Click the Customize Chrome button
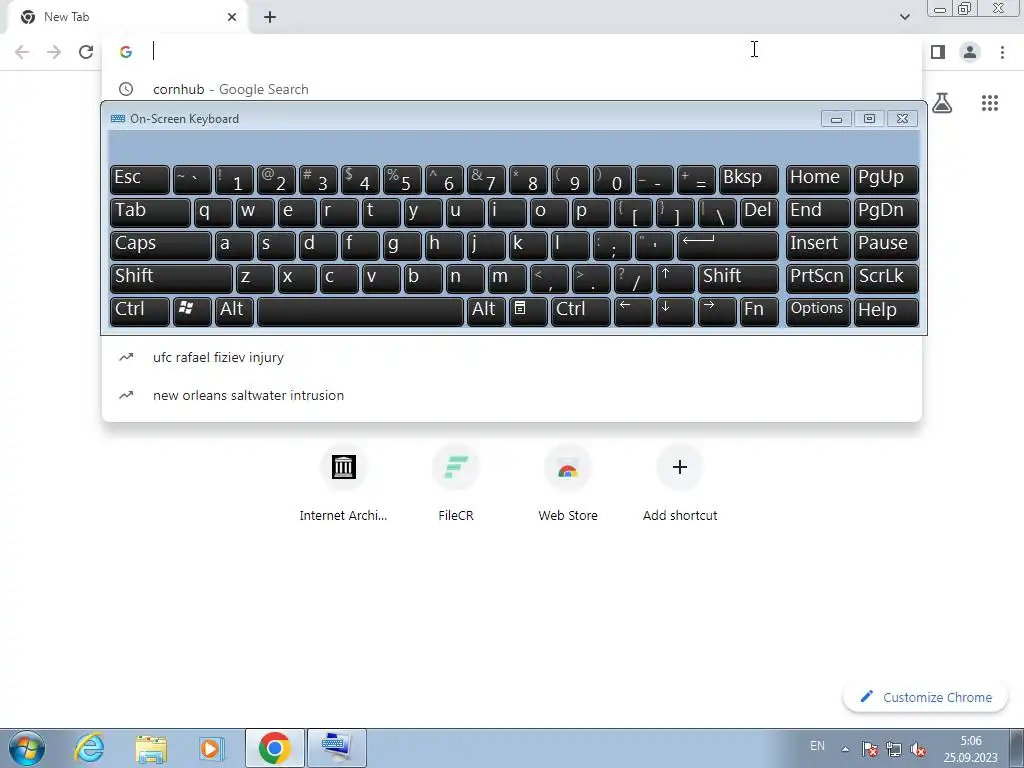This screenshot has width=1024, height=768. point(926,697)
